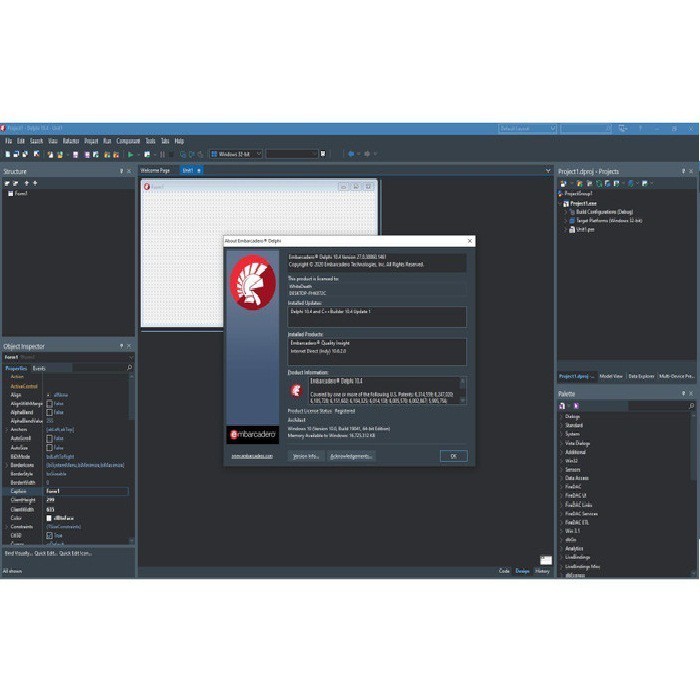Click the Version Info button
This screenshot has width=700, height=700.
coord(306,456)
